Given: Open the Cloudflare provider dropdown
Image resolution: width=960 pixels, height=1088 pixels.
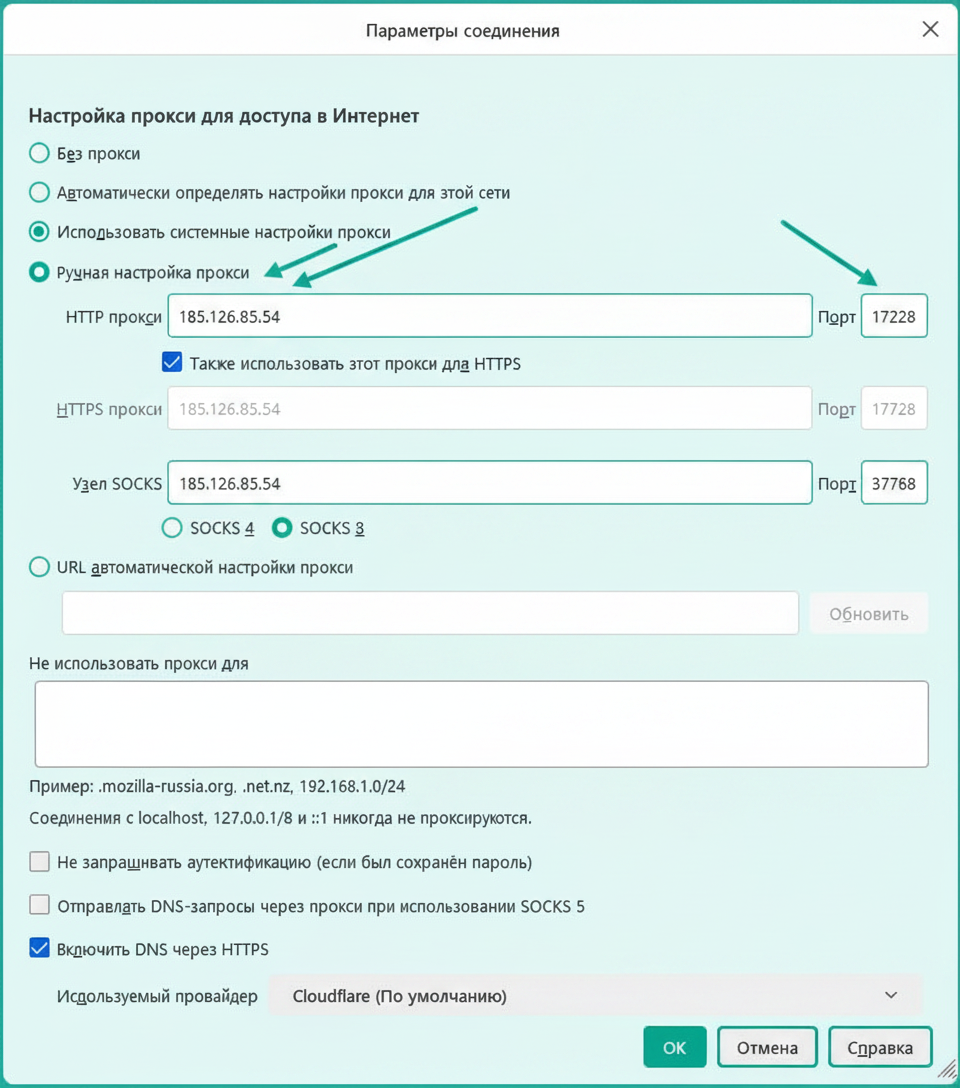Looking at the screenshot, I should click(596, 996).
